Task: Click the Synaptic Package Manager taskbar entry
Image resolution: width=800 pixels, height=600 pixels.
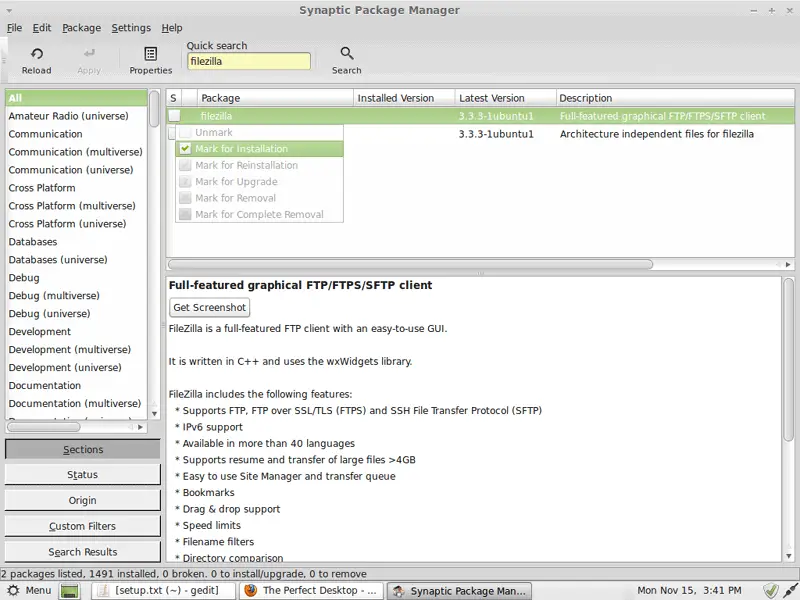Action: pos(460,591)
